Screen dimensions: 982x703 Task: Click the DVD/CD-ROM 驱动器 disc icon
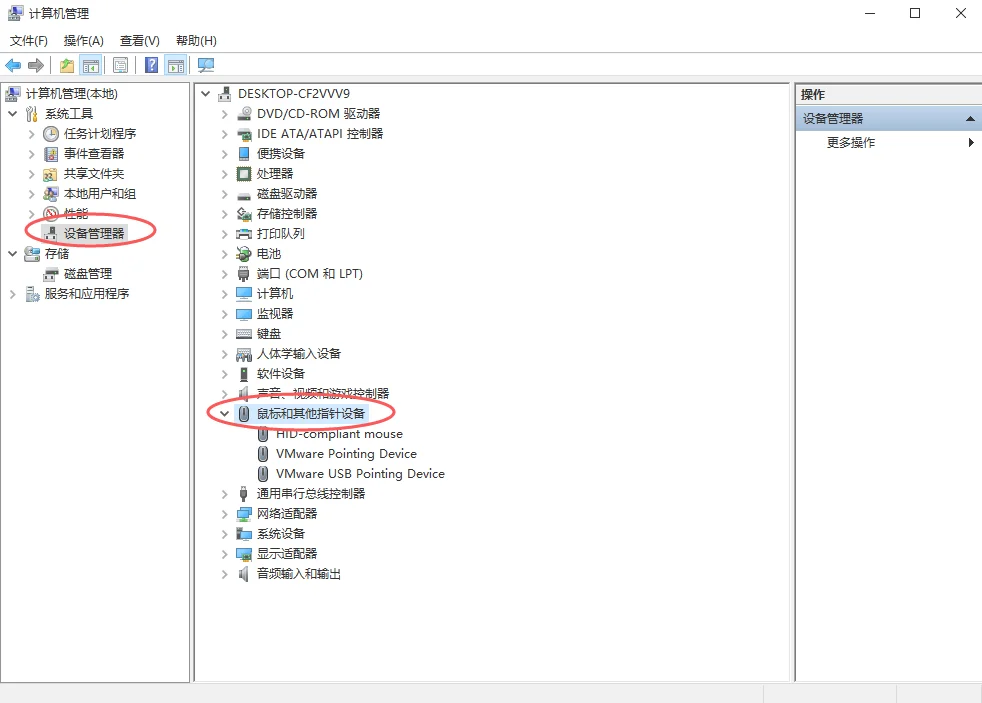pyautogui.click(x=244, y=114)
